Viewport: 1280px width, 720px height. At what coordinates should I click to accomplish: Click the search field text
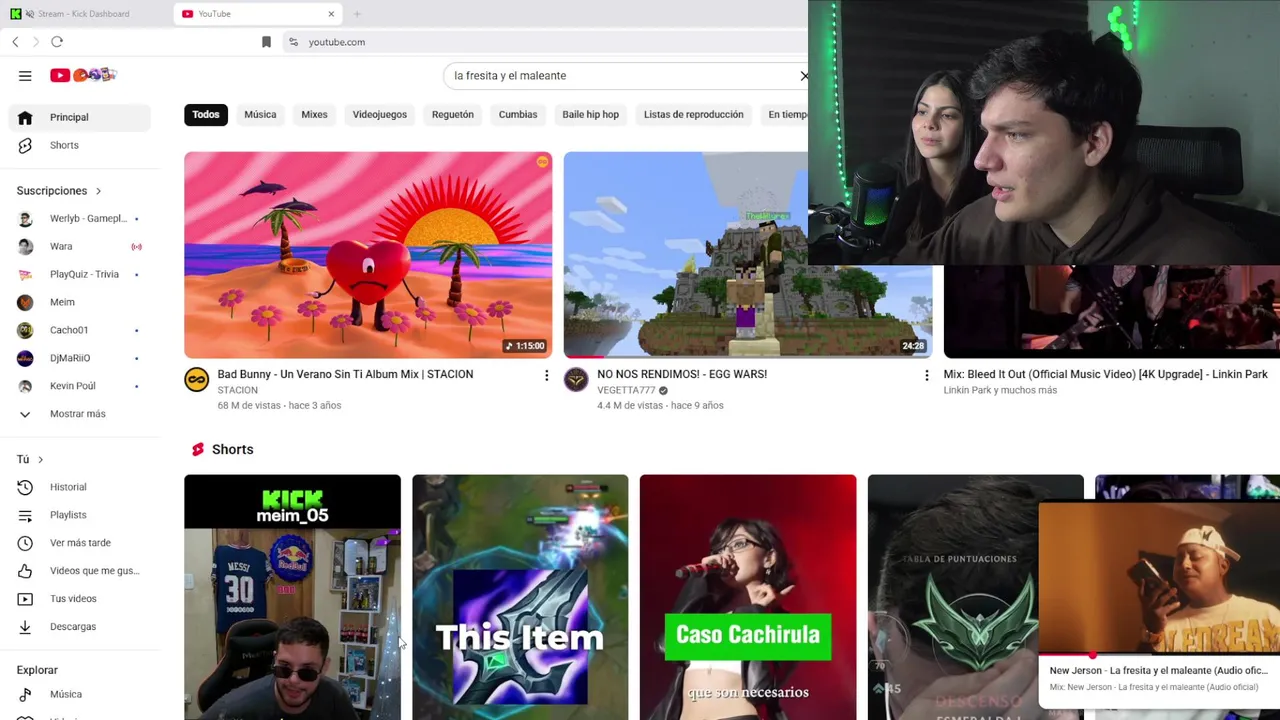click(x=510, y=76)
